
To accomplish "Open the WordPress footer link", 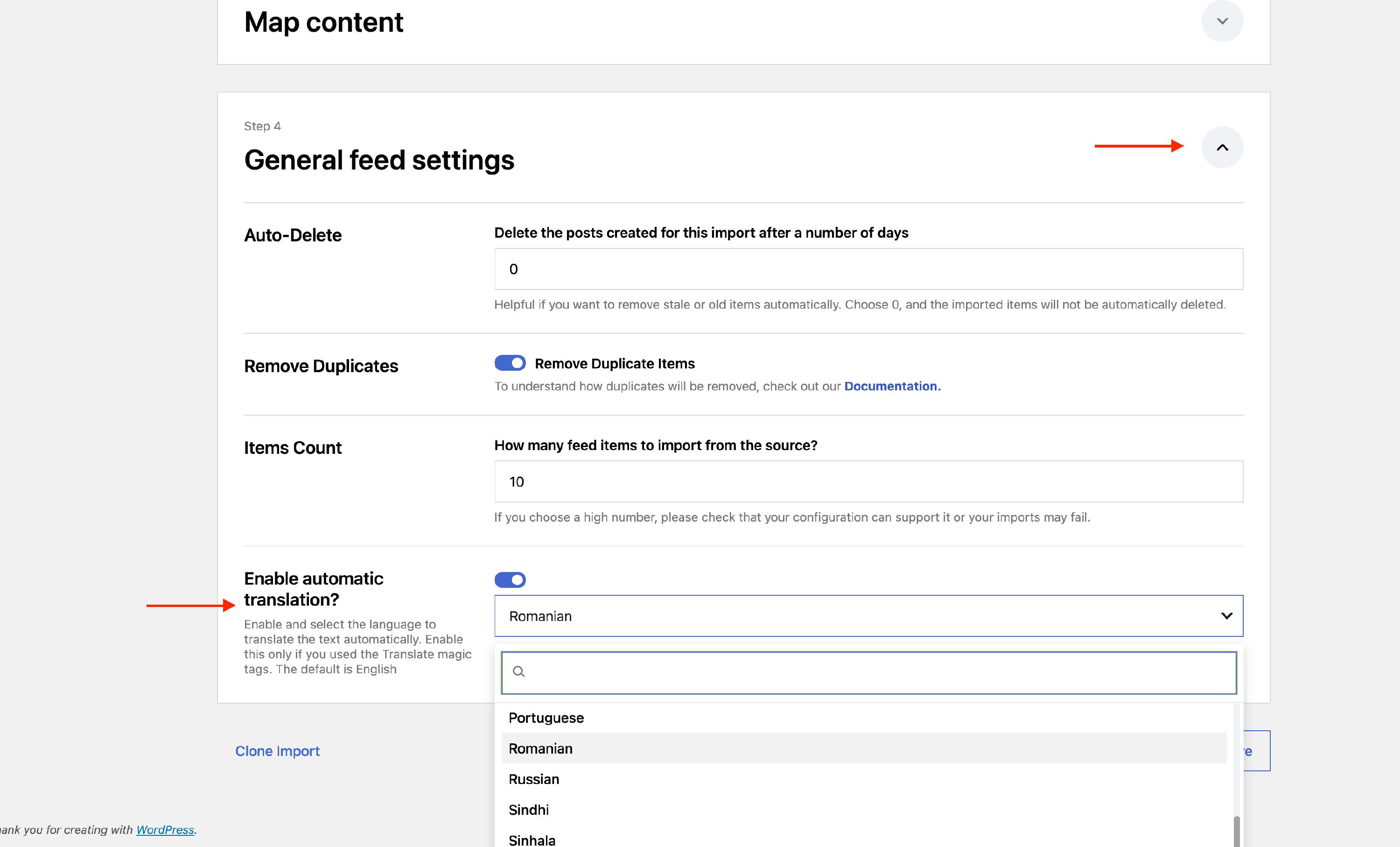I will 165,829.
